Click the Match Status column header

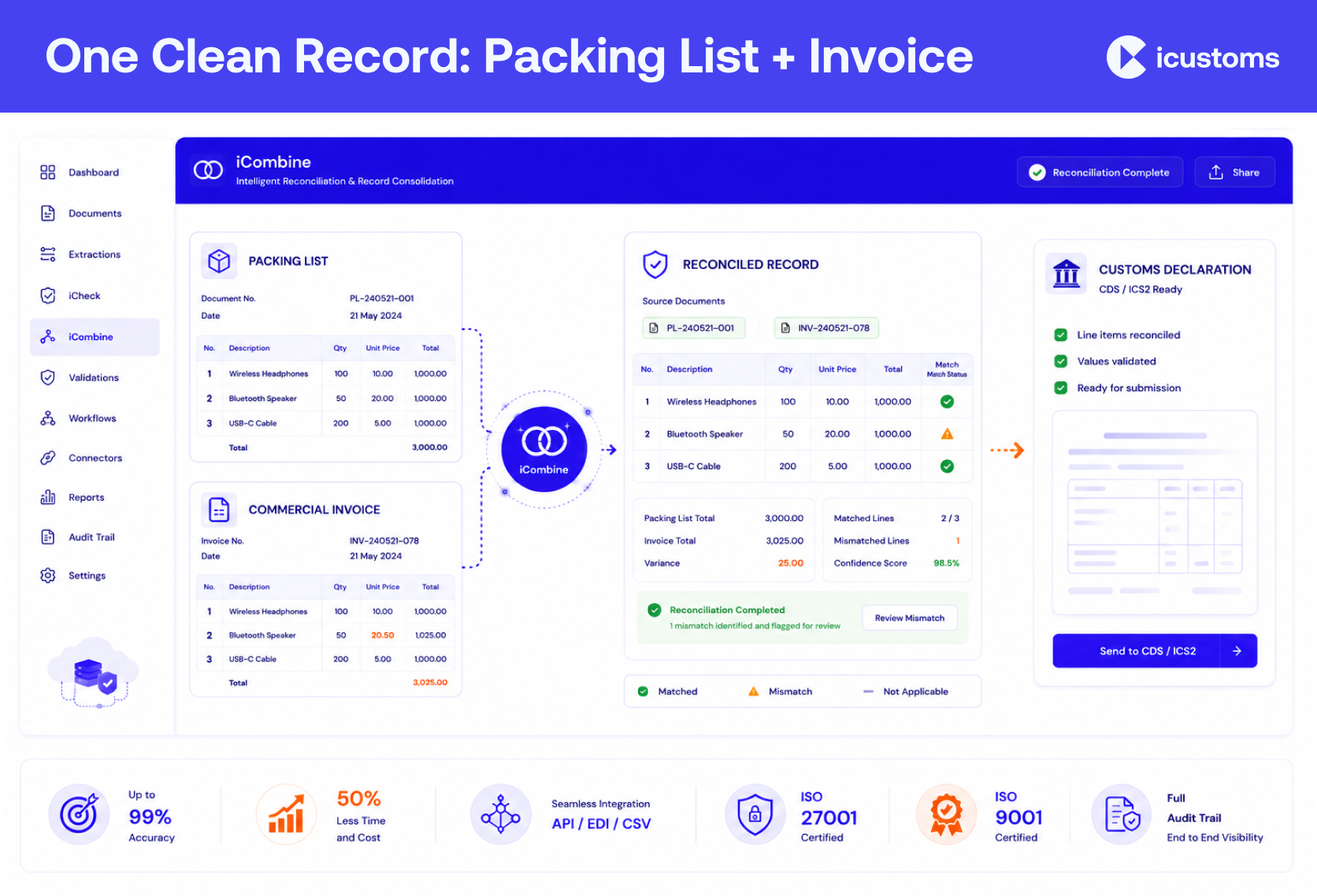pos(947,369)
